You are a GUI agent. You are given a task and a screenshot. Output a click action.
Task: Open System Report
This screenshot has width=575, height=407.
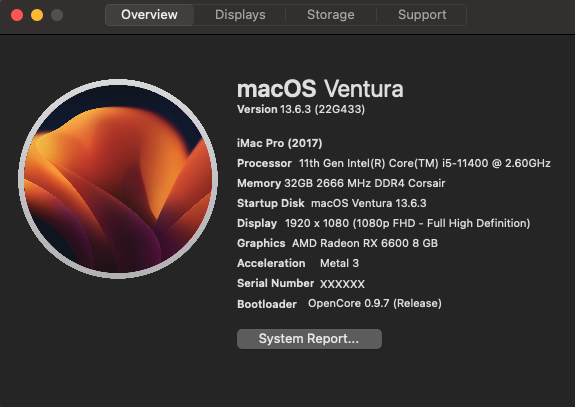pos(309,339)
